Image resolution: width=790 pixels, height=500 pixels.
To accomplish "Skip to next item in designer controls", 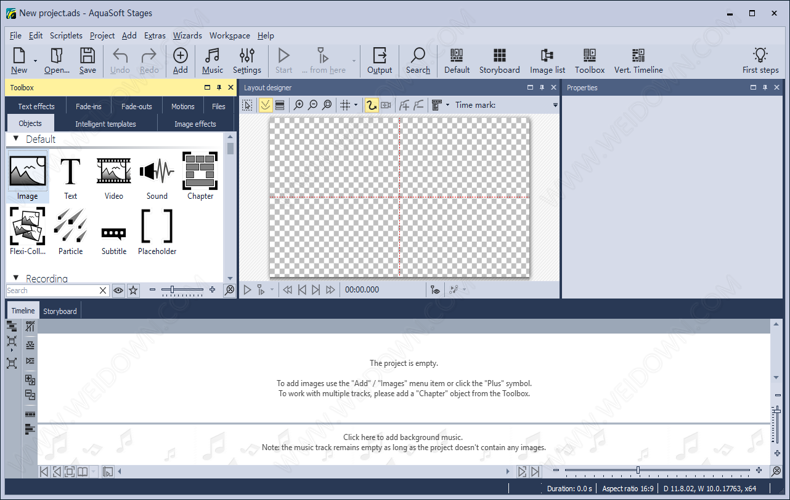I will [x=316, y=290].
